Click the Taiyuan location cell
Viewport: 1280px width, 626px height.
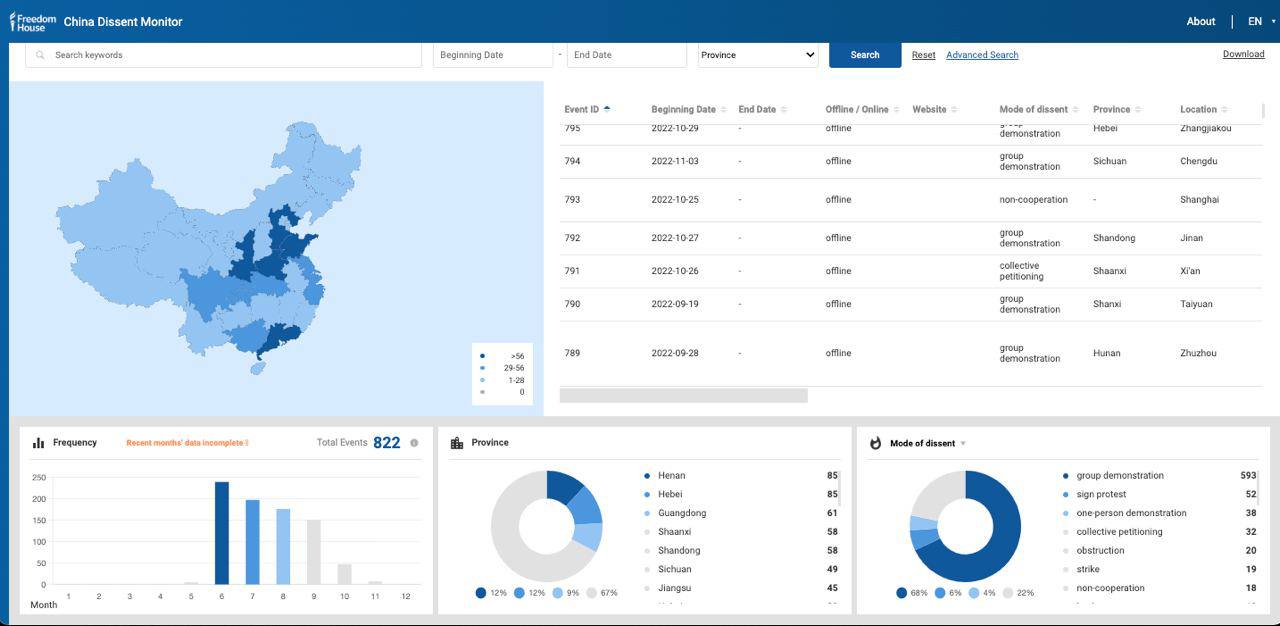click(1196, 304)
